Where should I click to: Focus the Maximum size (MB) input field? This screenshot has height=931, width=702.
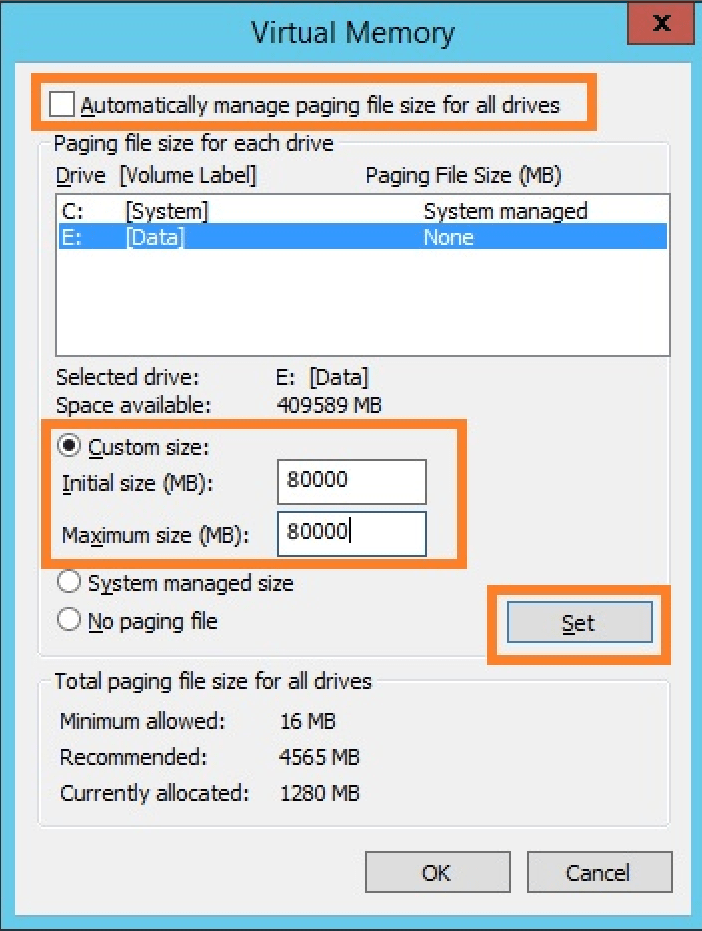352,533
